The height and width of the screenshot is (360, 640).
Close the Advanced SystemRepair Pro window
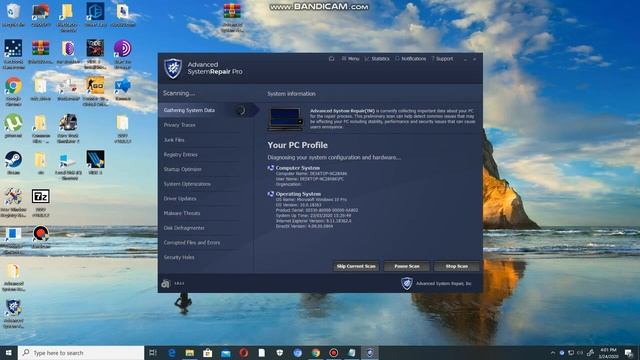(475, 59)
